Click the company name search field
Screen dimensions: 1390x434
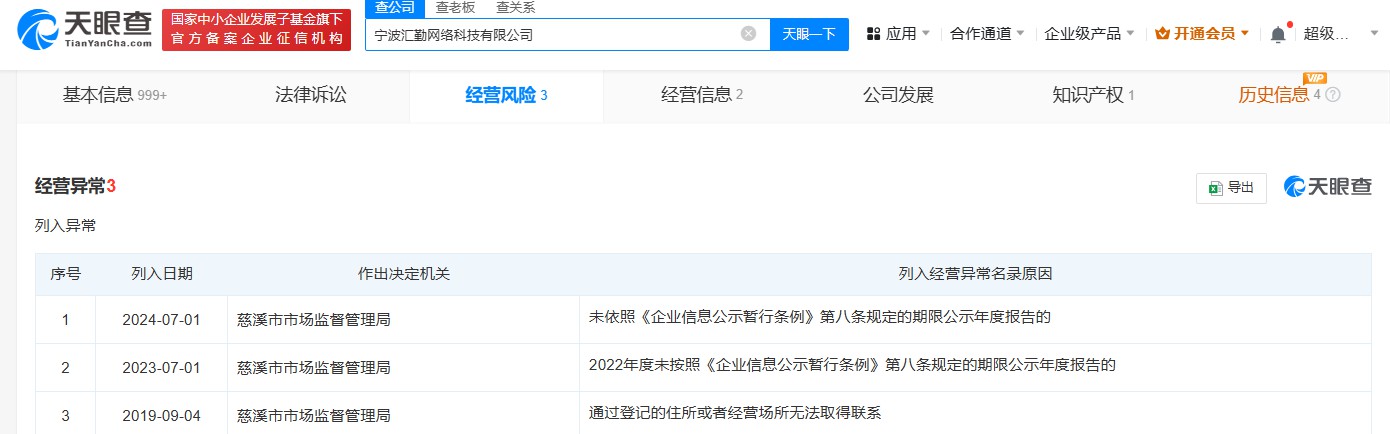[567, 34]
